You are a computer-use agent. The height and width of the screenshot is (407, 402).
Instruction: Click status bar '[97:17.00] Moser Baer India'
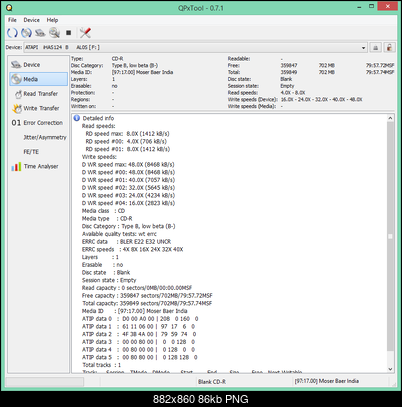click(x=326, y=381)
